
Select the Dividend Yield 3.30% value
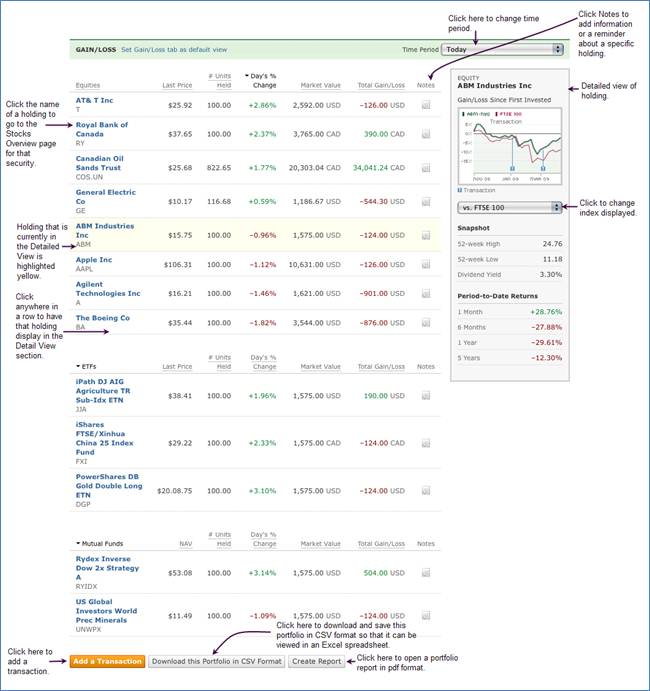coord(551,274)
